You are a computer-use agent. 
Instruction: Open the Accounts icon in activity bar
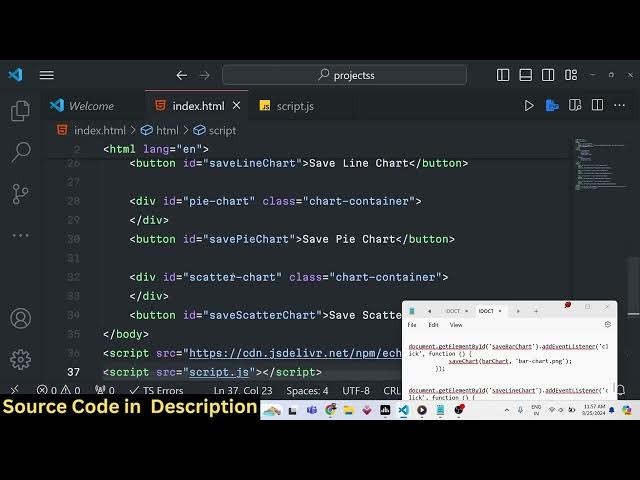click(20, 319)
